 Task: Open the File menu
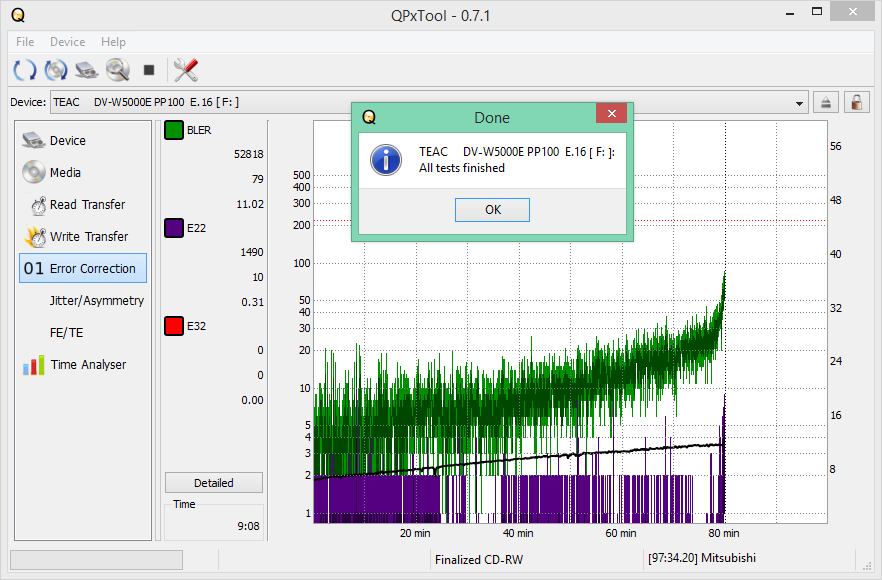click(x=25, y=42)
